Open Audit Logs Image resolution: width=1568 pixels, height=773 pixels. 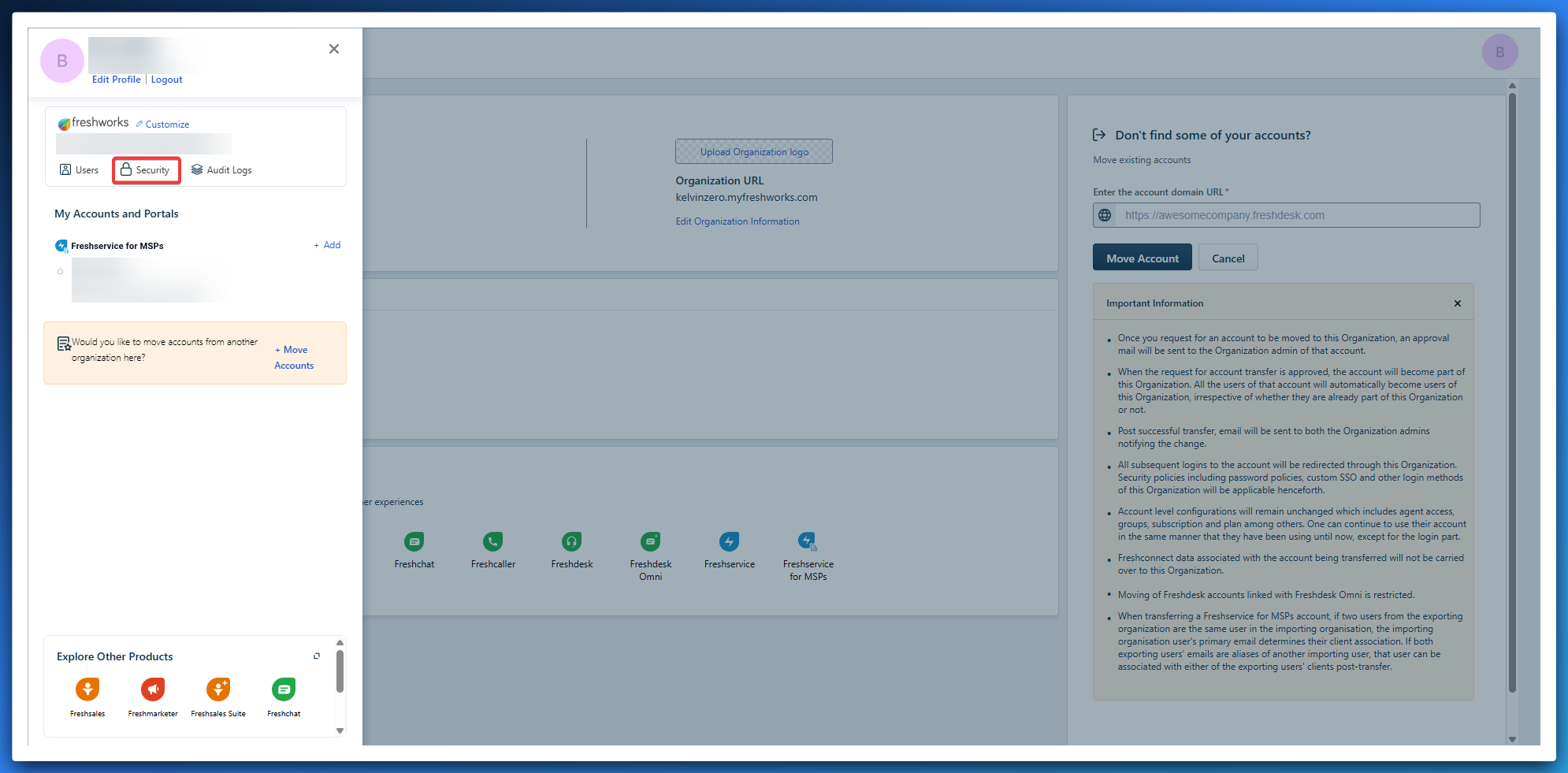pos(222,170)
